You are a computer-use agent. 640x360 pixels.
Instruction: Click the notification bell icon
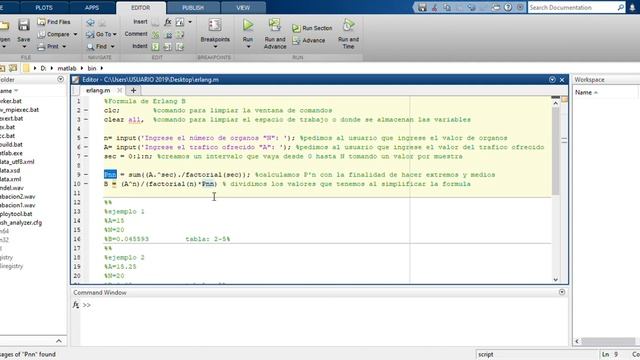click(x=632, y=7)
